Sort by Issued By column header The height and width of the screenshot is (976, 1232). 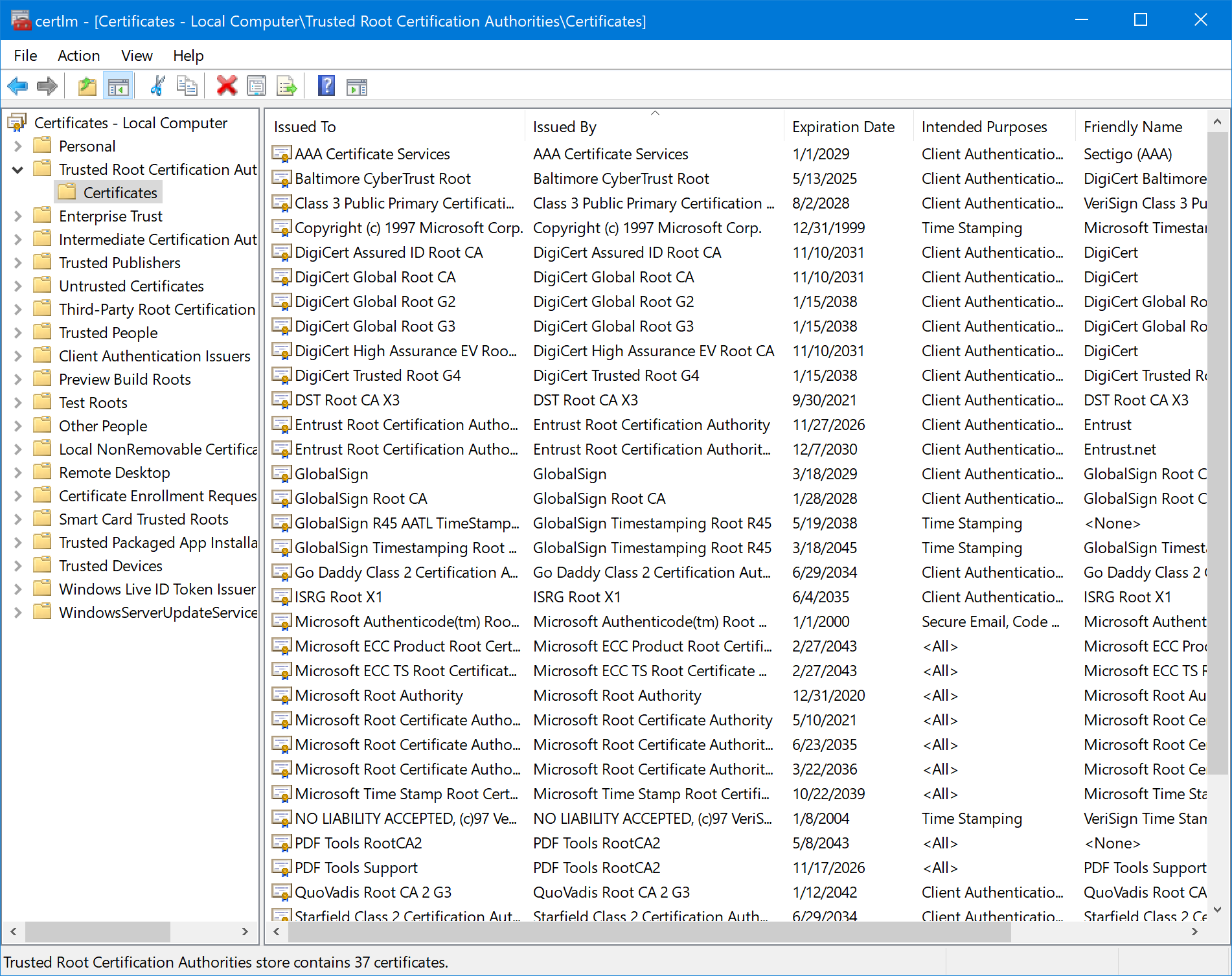[x=654, y=127]
